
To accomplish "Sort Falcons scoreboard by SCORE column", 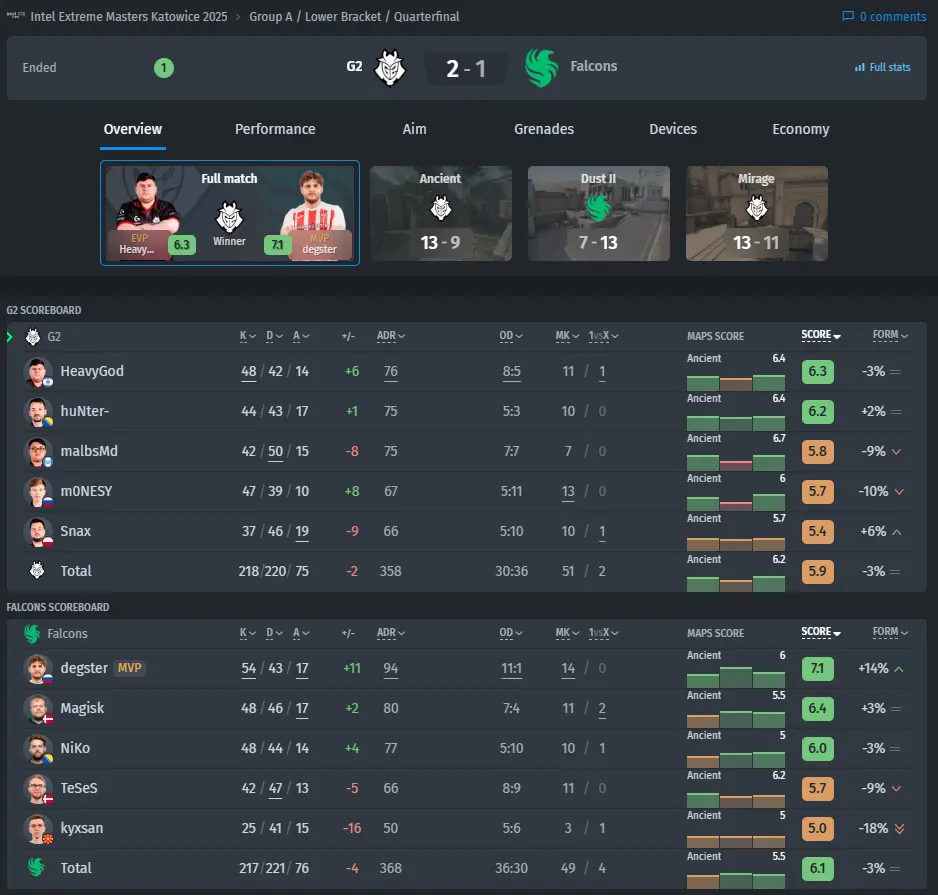I will pyautogui.click(x=821, y=632).
